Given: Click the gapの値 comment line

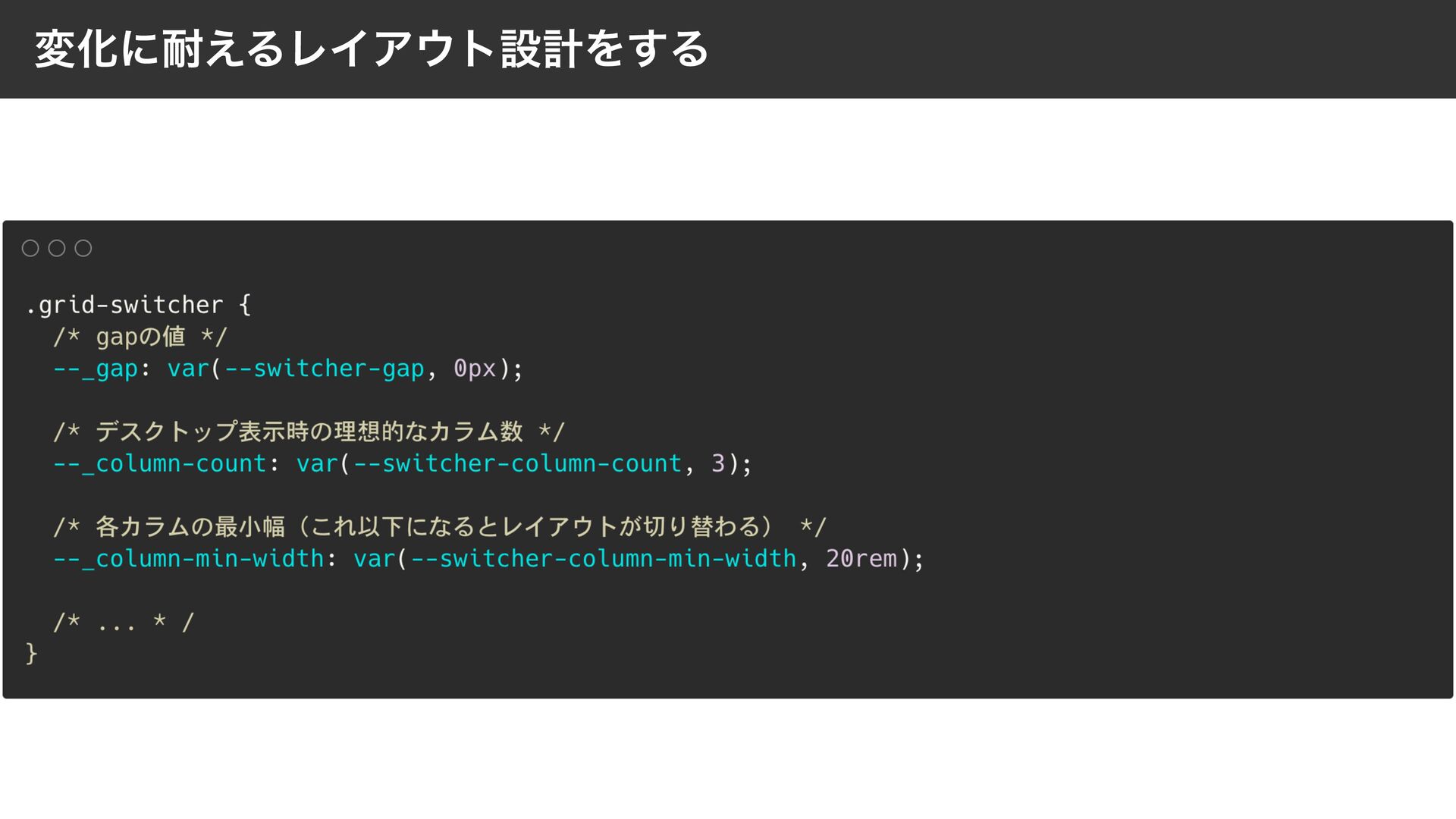Looking at the screenshot, I should tap(140, 337).
